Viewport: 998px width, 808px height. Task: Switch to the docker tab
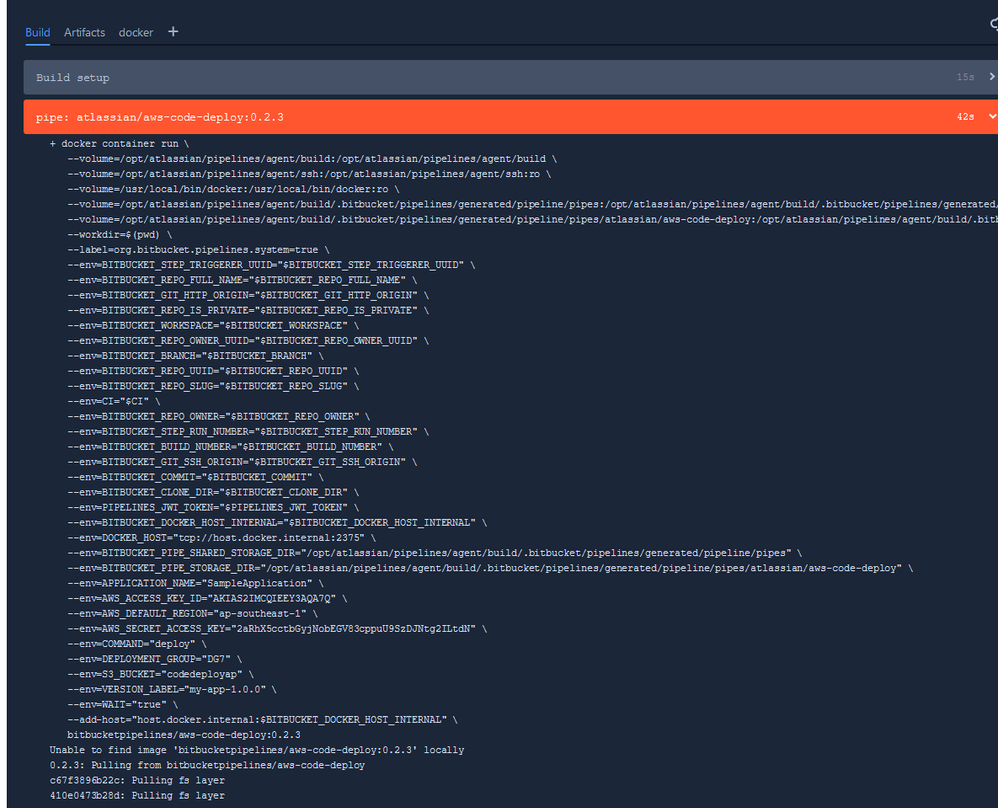point(136,32)
